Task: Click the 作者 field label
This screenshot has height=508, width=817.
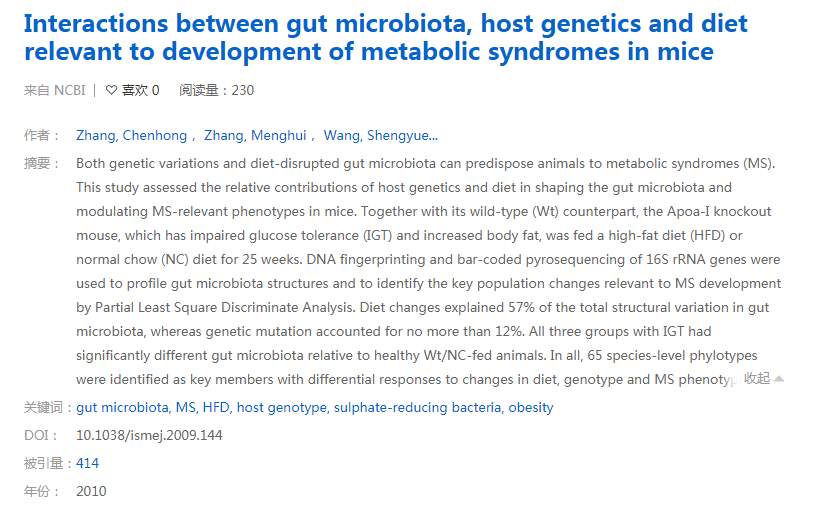Action: tap(40, 136)
